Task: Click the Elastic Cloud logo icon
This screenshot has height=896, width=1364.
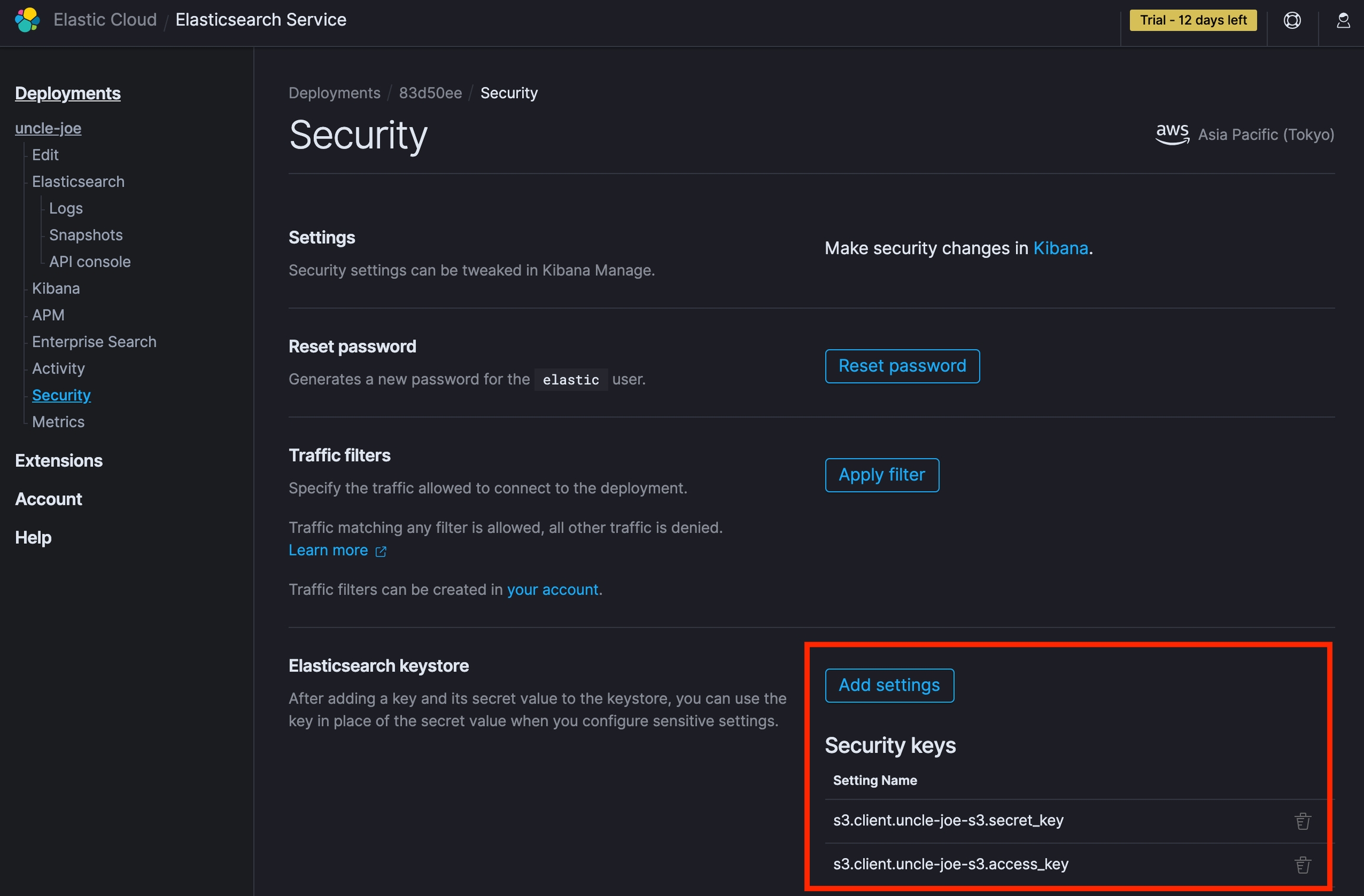Action: click(x=27, y=20)
